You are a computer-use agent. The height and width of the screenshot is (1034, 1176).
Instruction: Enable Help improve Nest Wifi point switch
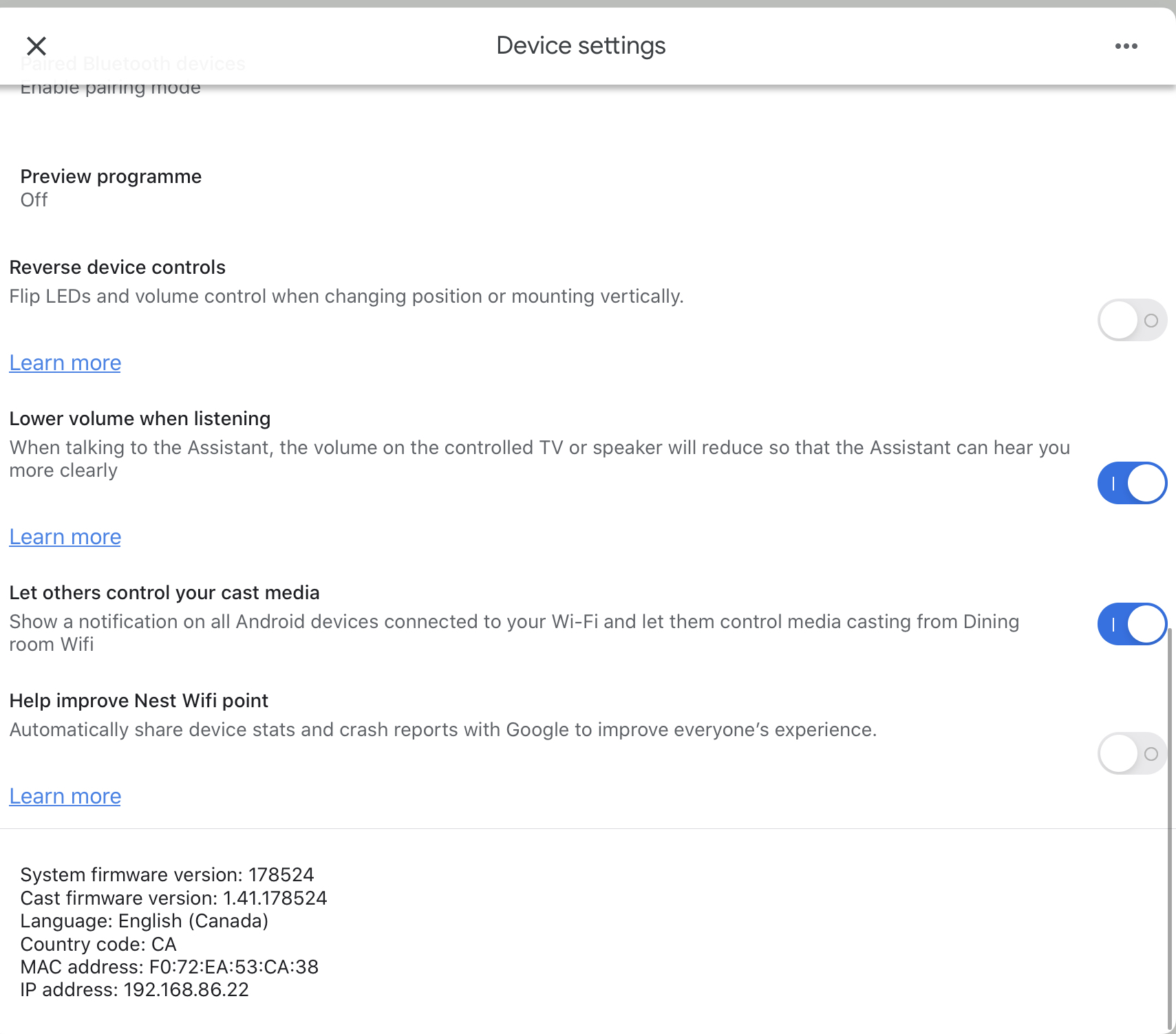point(1132,754)
